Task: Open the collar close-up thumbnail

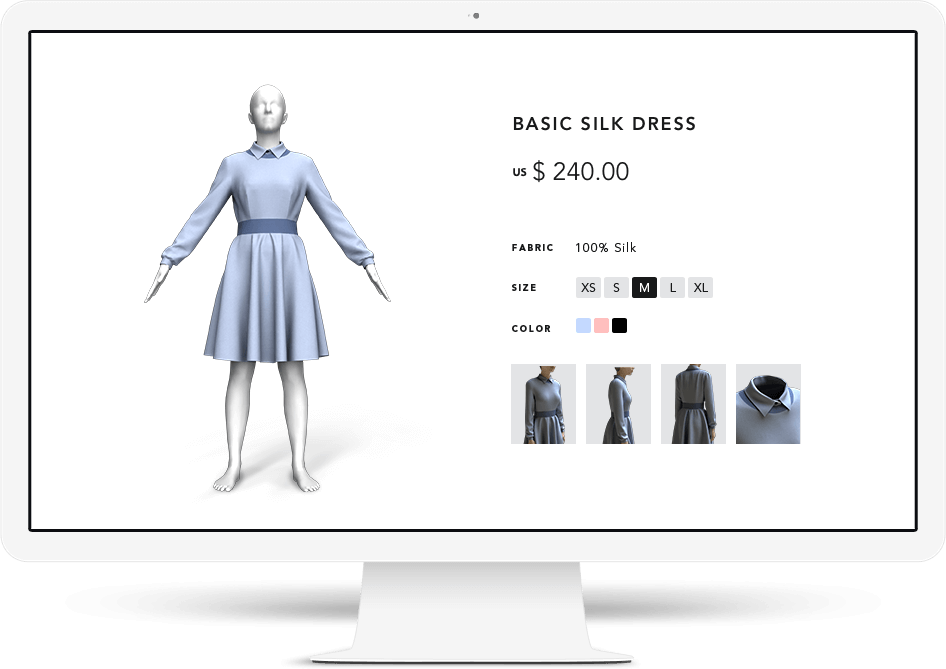Action: tap(768, 404)
